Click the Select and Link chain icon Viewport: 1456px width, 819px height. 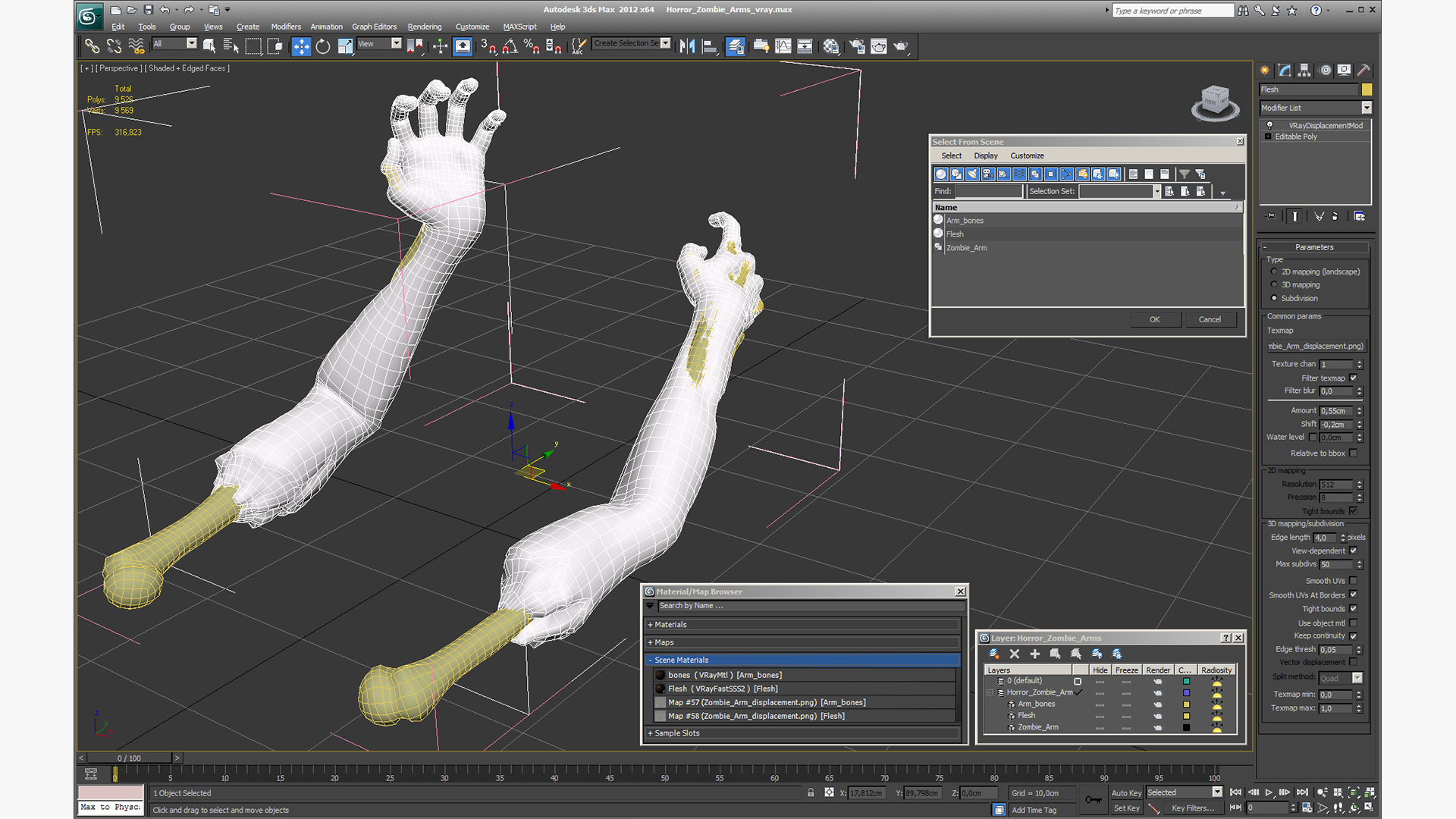(92, 46)
